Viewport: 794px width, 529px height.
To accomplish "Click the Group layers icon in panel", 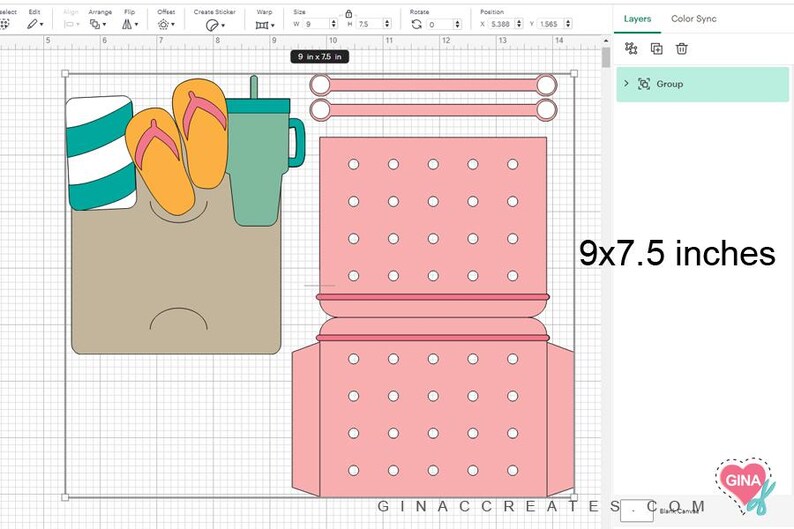I will pyautogui.click(x=631, y=48).
